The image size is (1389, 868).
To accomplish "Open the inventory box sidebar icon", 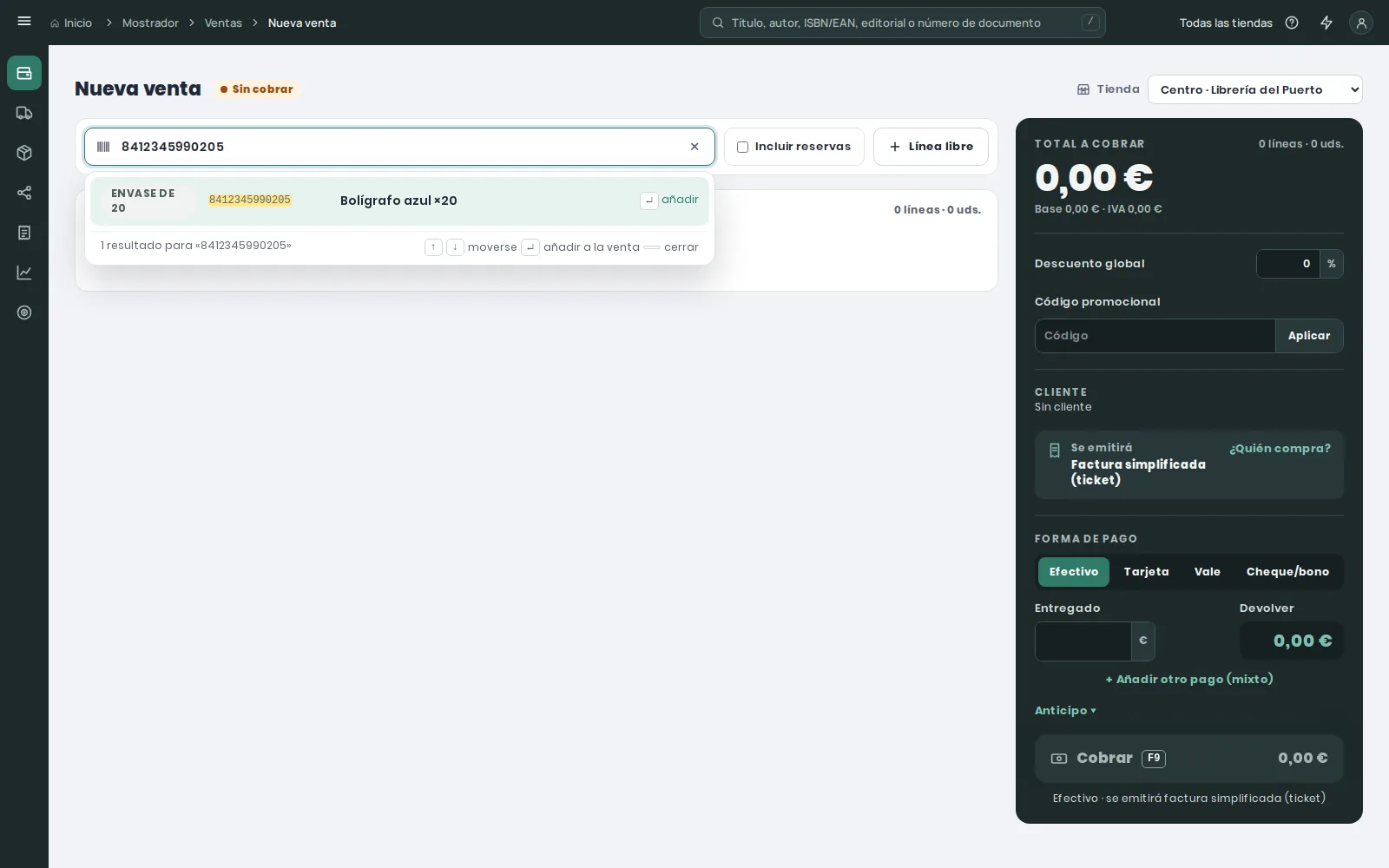I will [24, 153].
